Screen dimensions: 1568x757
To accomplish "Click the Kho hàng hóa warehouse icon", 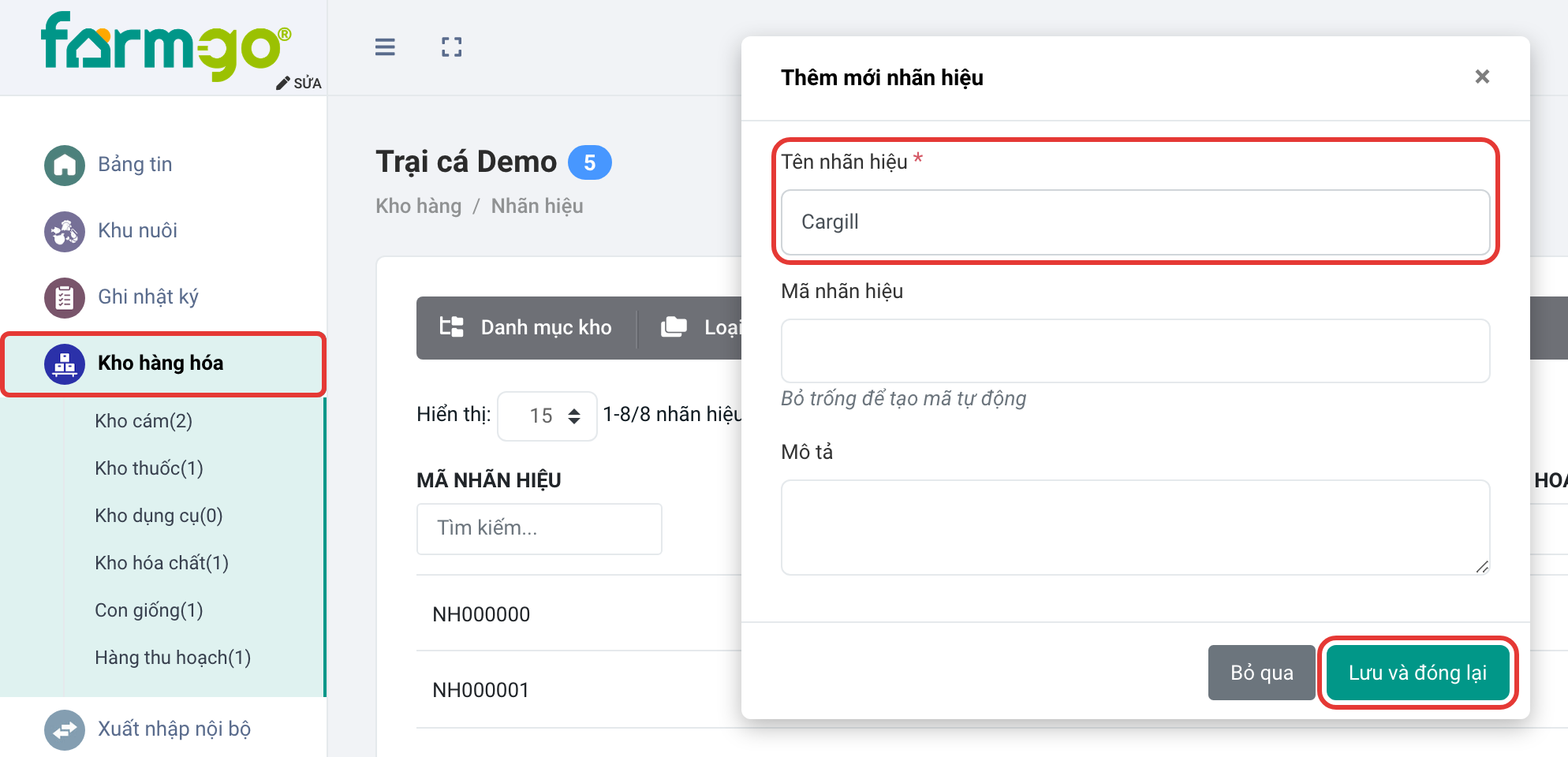I will point(65,364).
